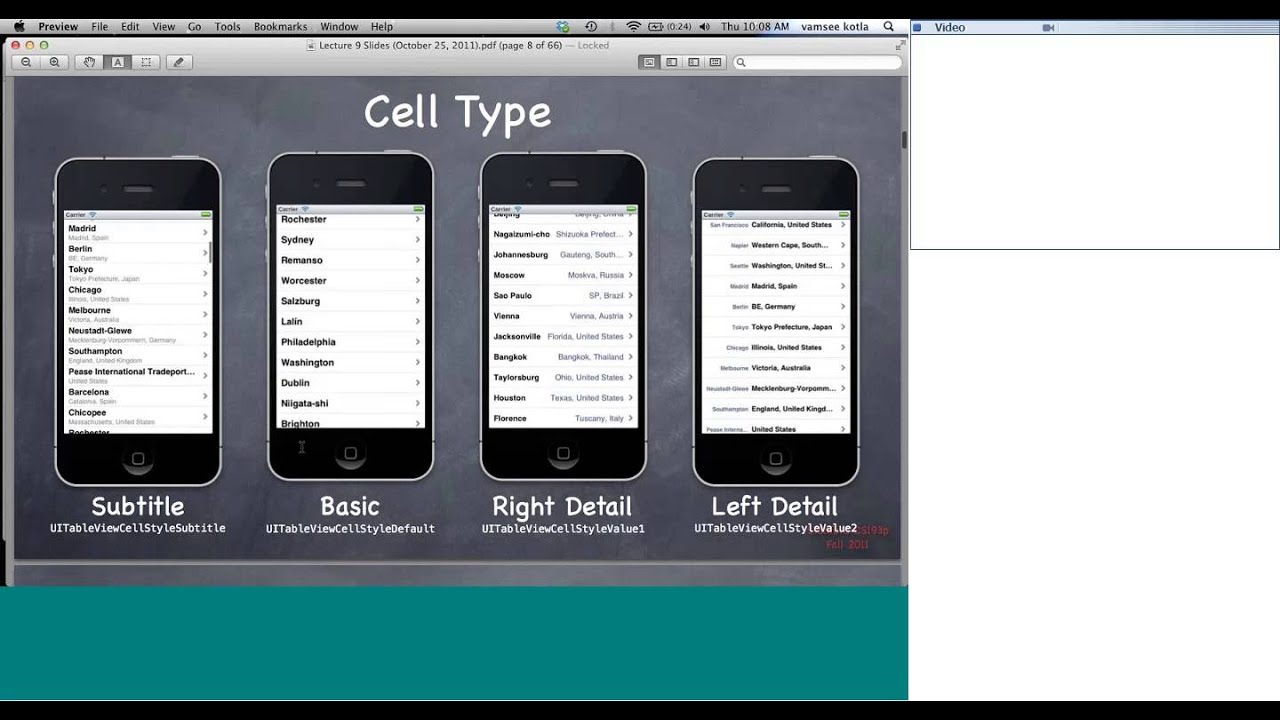Image resolution: width=1280 pixels, height=720 pixels.
Task: Open the Edit menu
Action: point(130,27)
